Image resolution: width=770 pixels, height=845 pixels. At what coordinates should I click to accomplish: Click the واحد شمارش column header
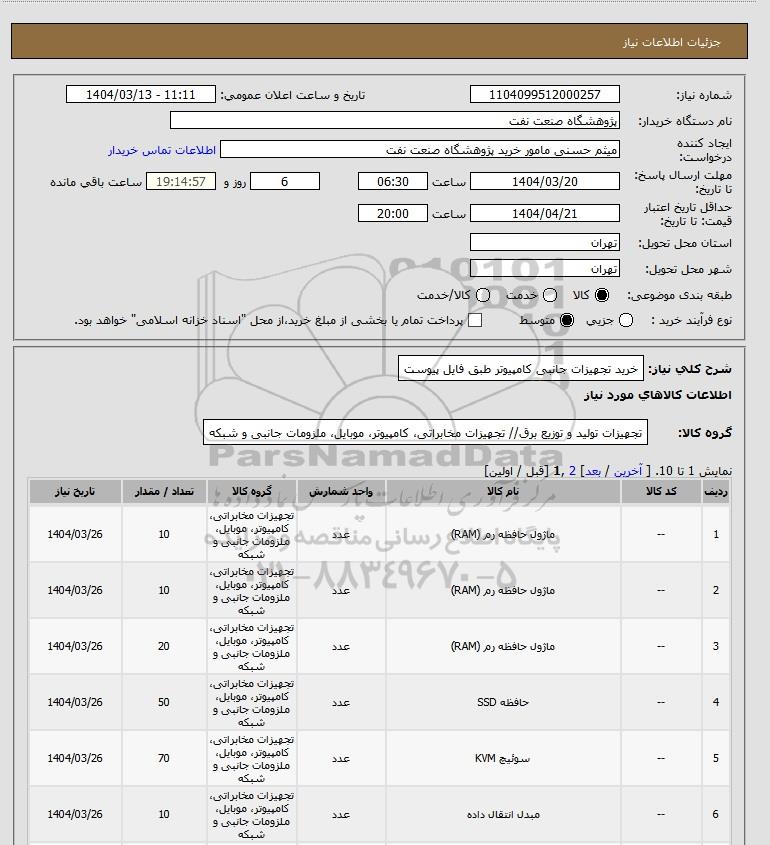pos(341,491)
